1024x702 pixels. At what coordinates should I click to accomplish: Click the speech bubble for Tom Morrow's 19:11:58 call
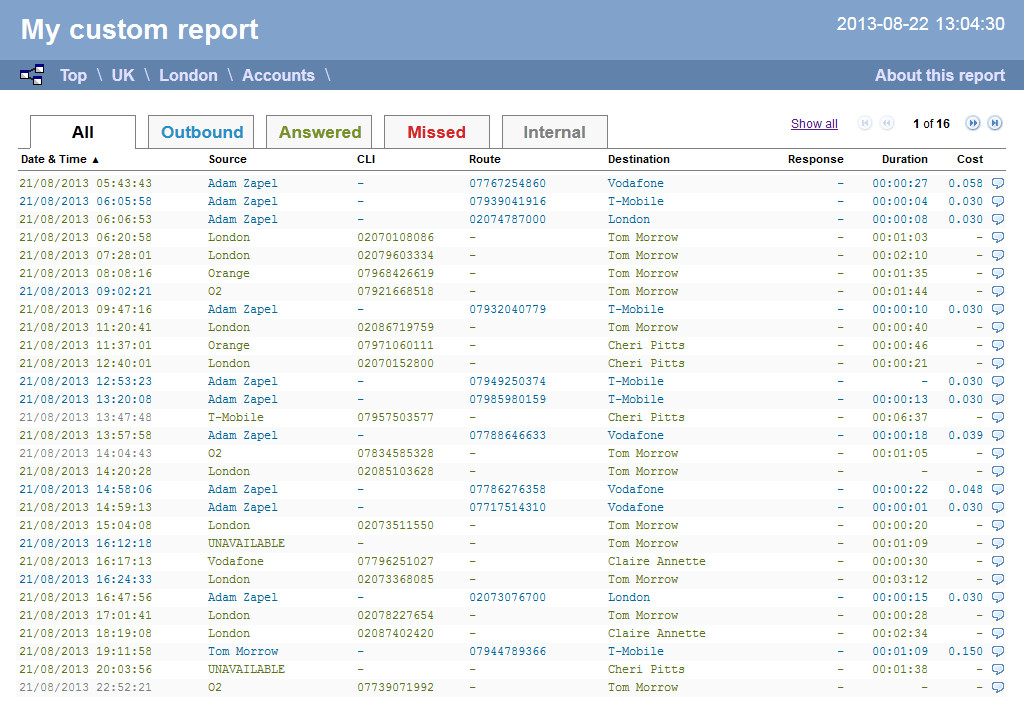(997, 651)
